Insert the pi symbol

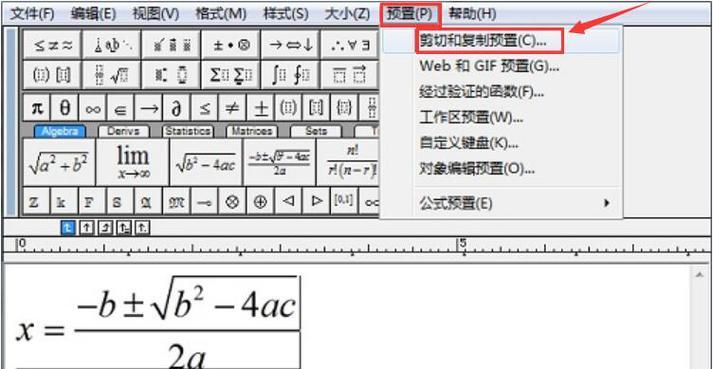pyautogui.click(x=37, y=108)
